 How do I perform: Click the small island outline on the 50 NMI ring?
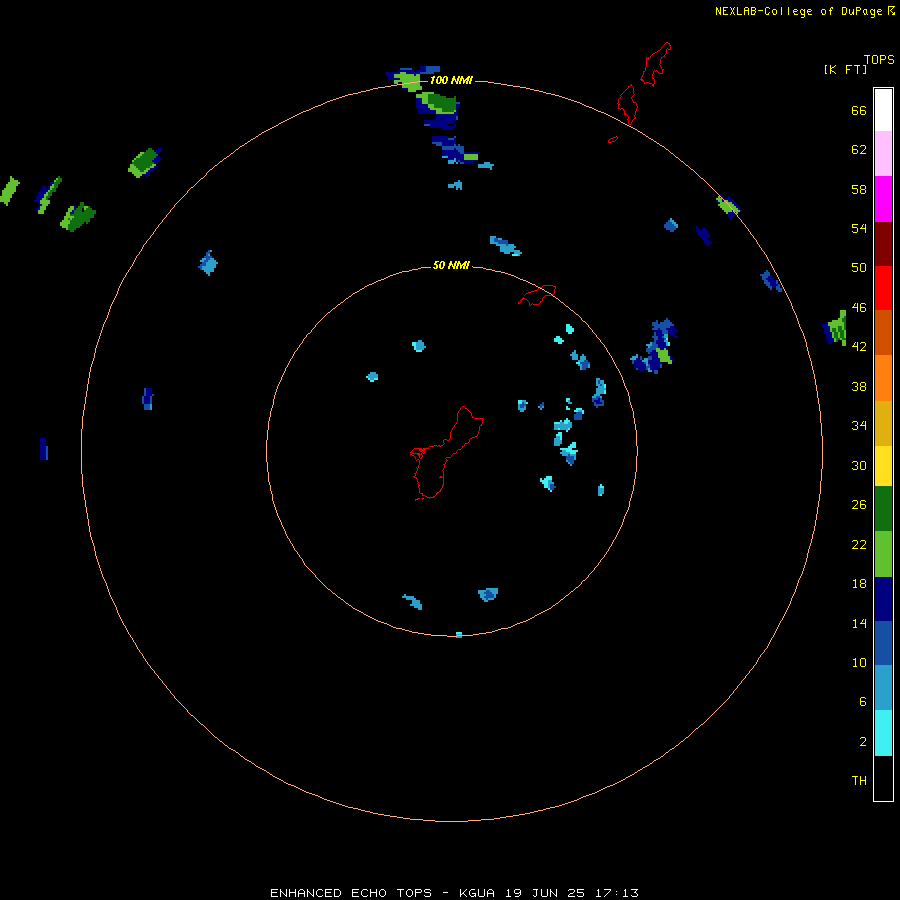[x=537, y=294]
